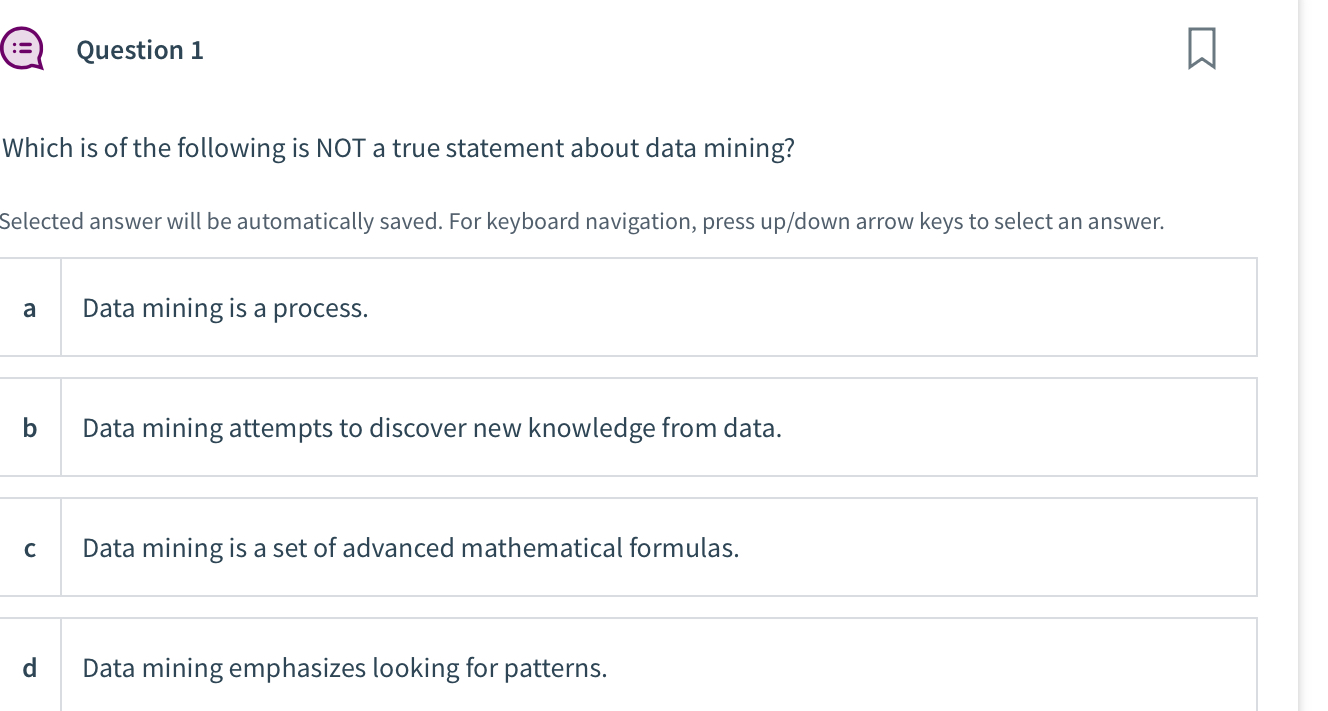Screen dimensions: 1328x711
Task: Click the letter "a" option cell
Action: coord(29,308)
